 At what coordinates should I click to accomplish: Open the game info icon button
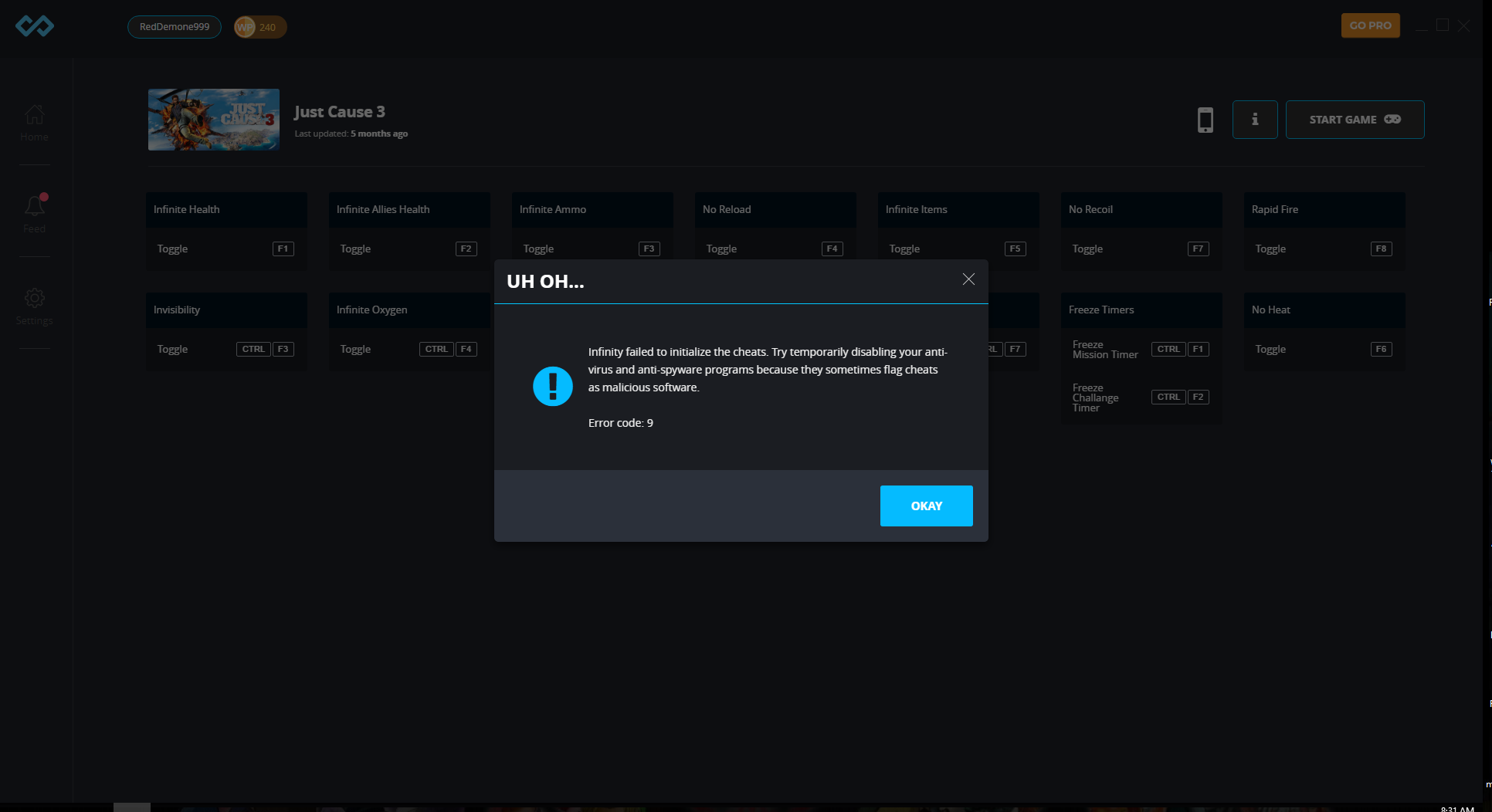[x=1255, y=120]
